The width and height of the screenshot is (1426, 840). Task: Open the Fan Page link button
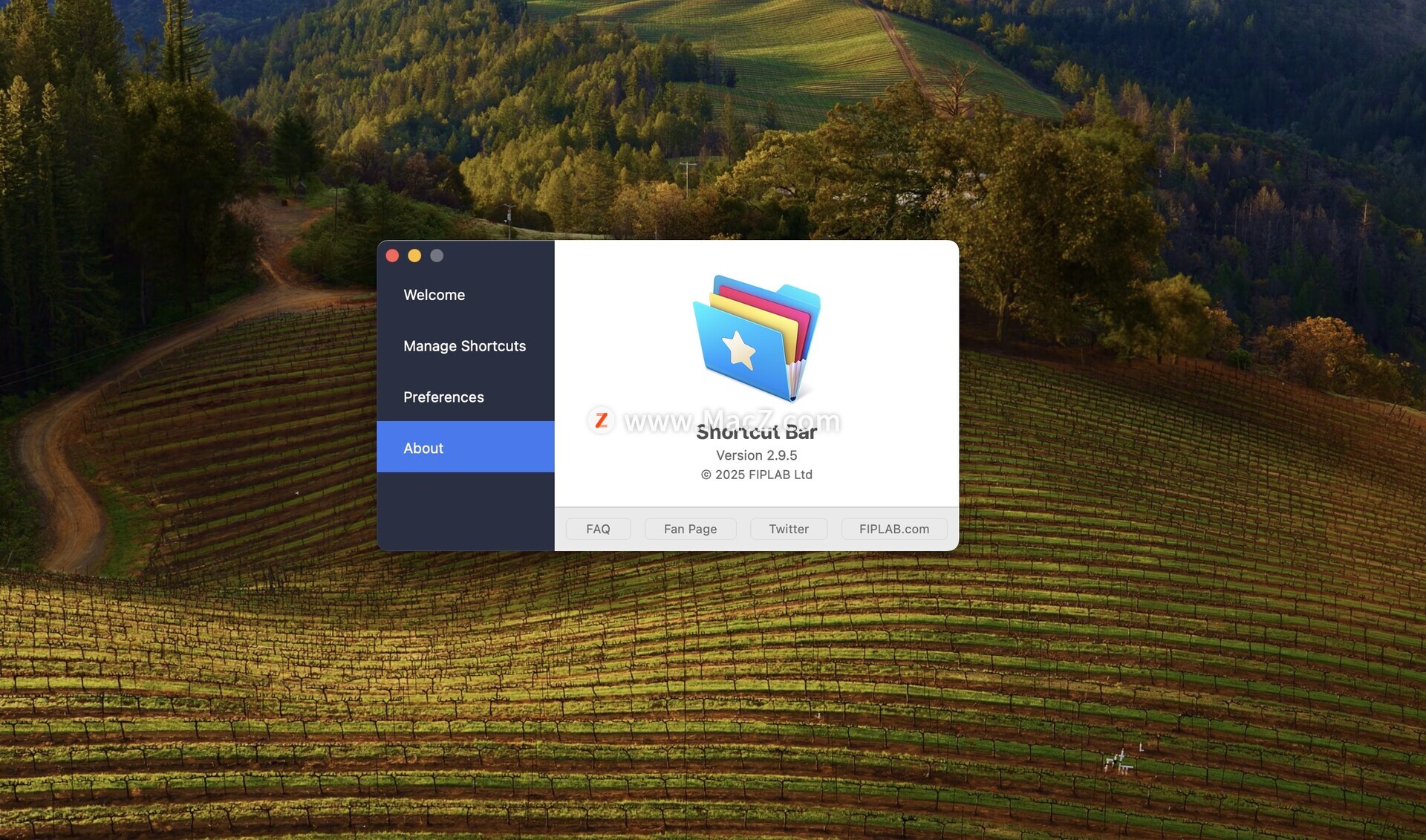click(x=690, y=529)
